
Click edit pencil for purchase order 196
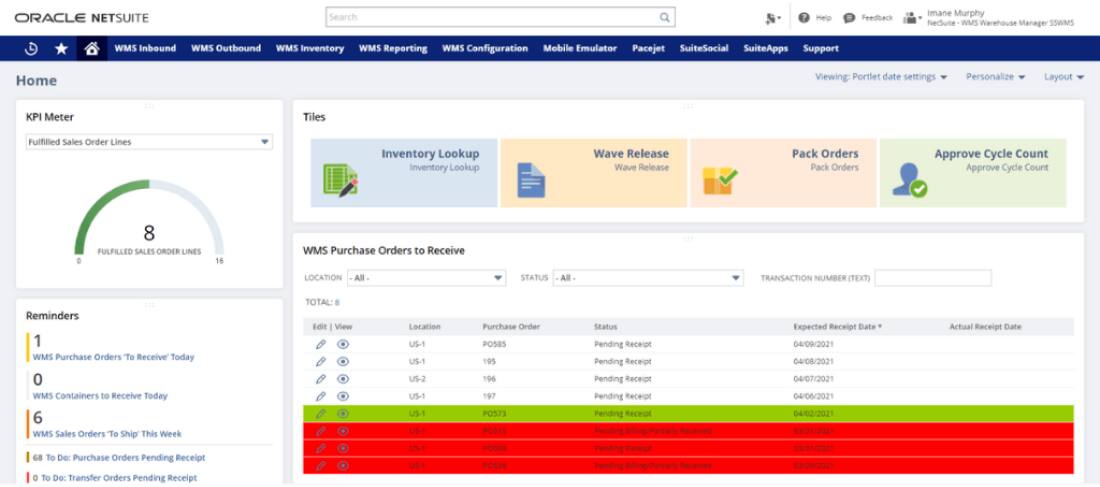(x=321, y=379)
